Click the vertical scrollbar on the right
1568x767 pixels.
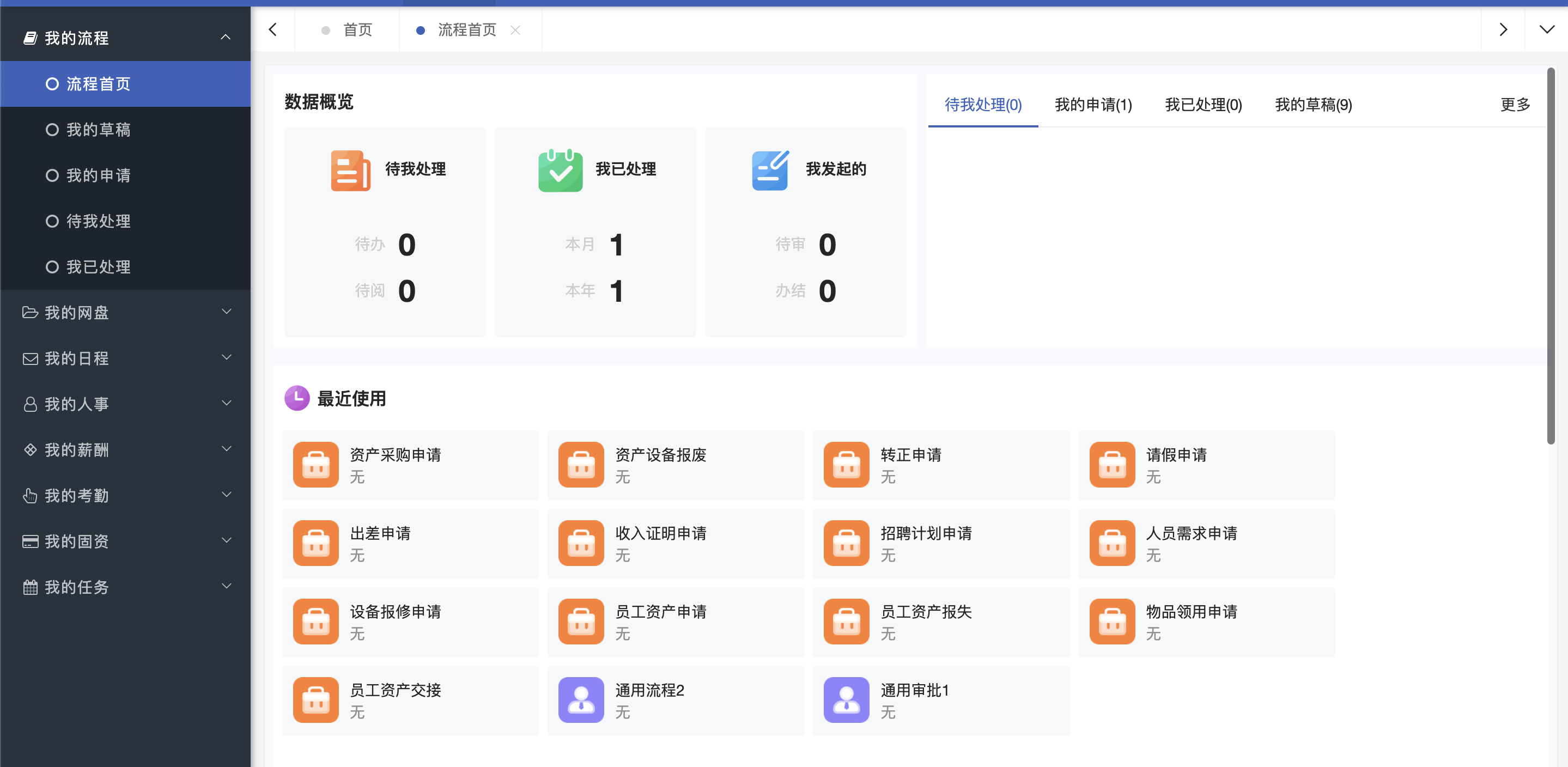coord(1551,255)
